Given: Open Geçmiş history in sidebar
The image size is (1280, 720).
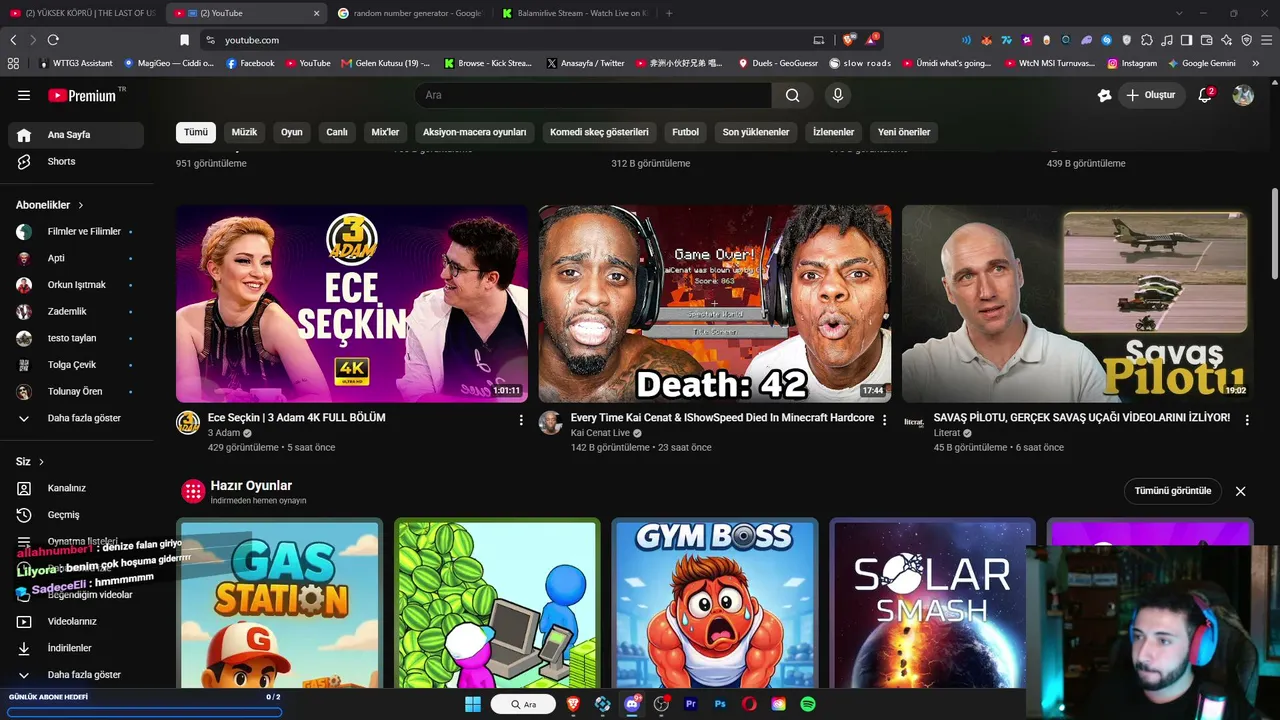Looking at the screenshot, I should pyautogui.click(x=76, y=515).
